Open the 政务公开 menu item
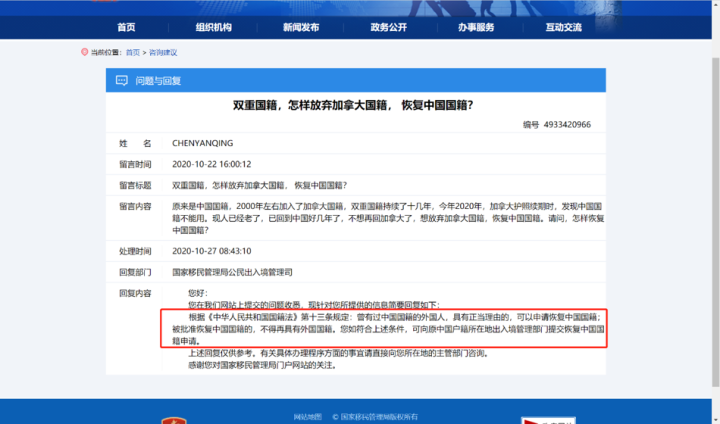The height and width of the screenshot is (424, 720). click(388, 28)
